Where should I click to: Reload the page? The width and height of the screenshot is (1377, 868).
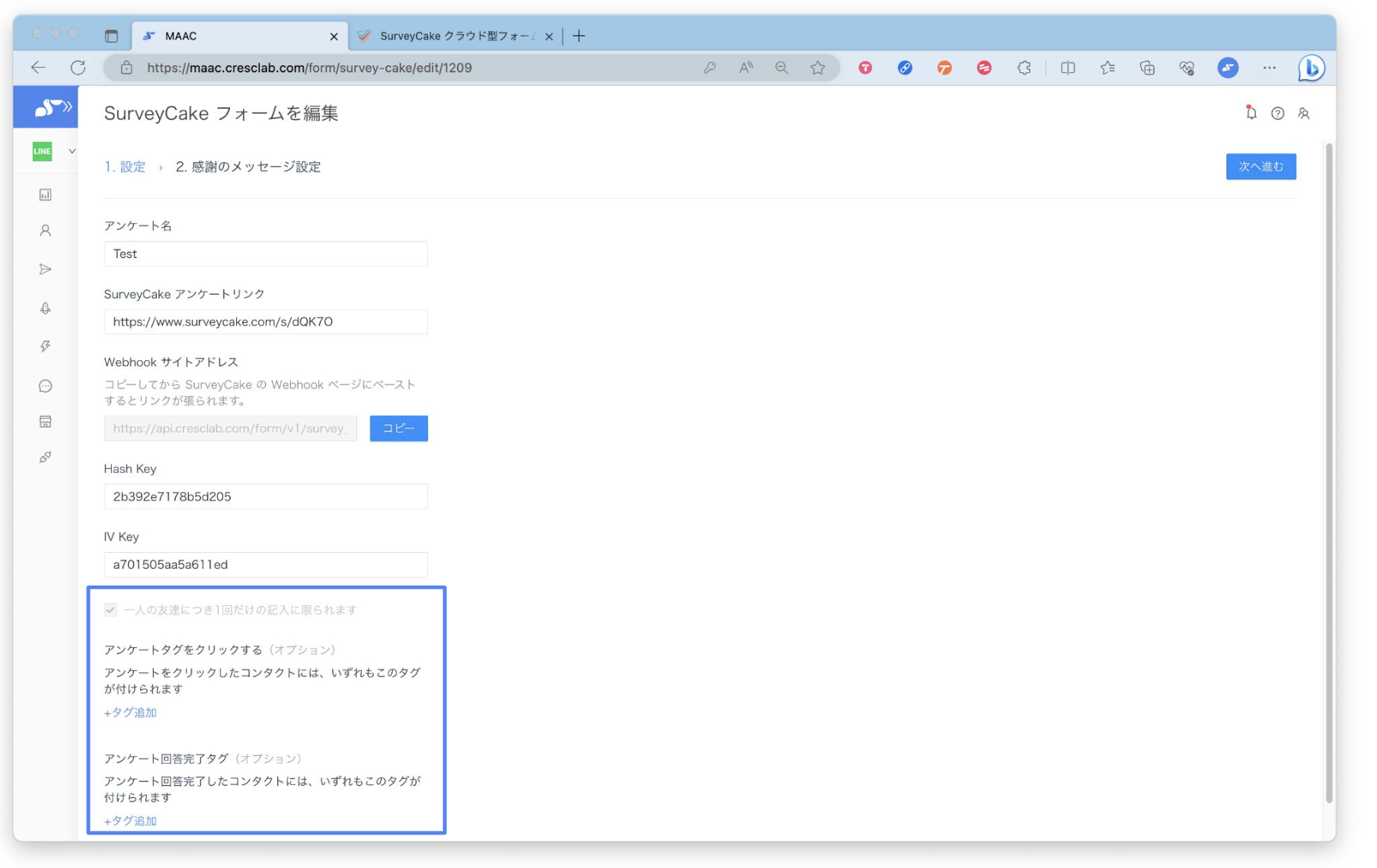pyautogui.click(x=78, y=68)
